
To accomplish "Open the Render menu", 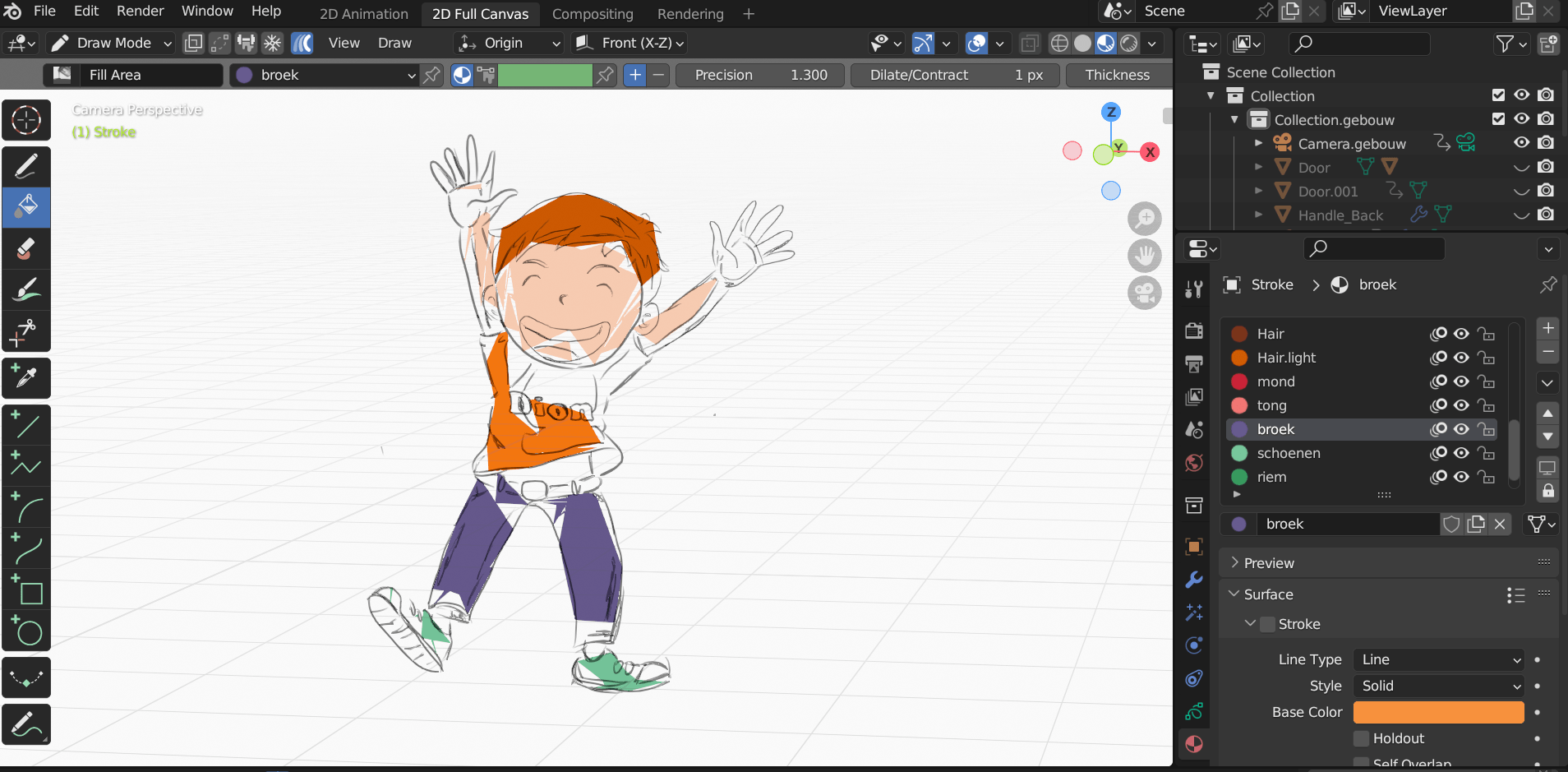I will coord(140,11).
